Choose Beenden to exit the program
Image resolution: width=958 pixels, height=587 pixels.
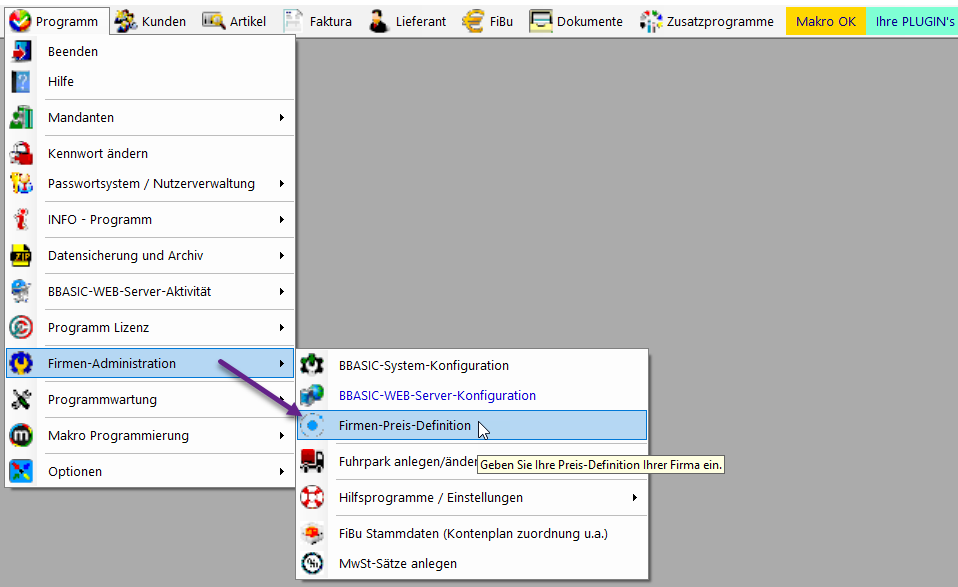(150, 52)
